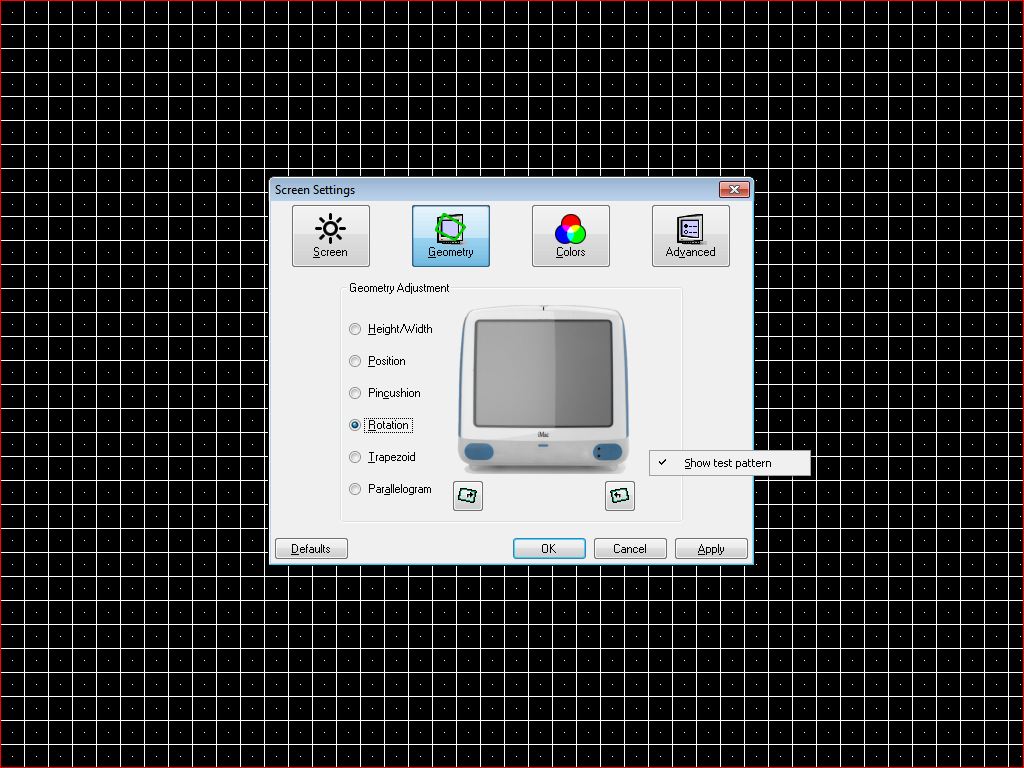Open the Colors tab
This screenshot has height=768, width=1024.
[x=571, y=236]
